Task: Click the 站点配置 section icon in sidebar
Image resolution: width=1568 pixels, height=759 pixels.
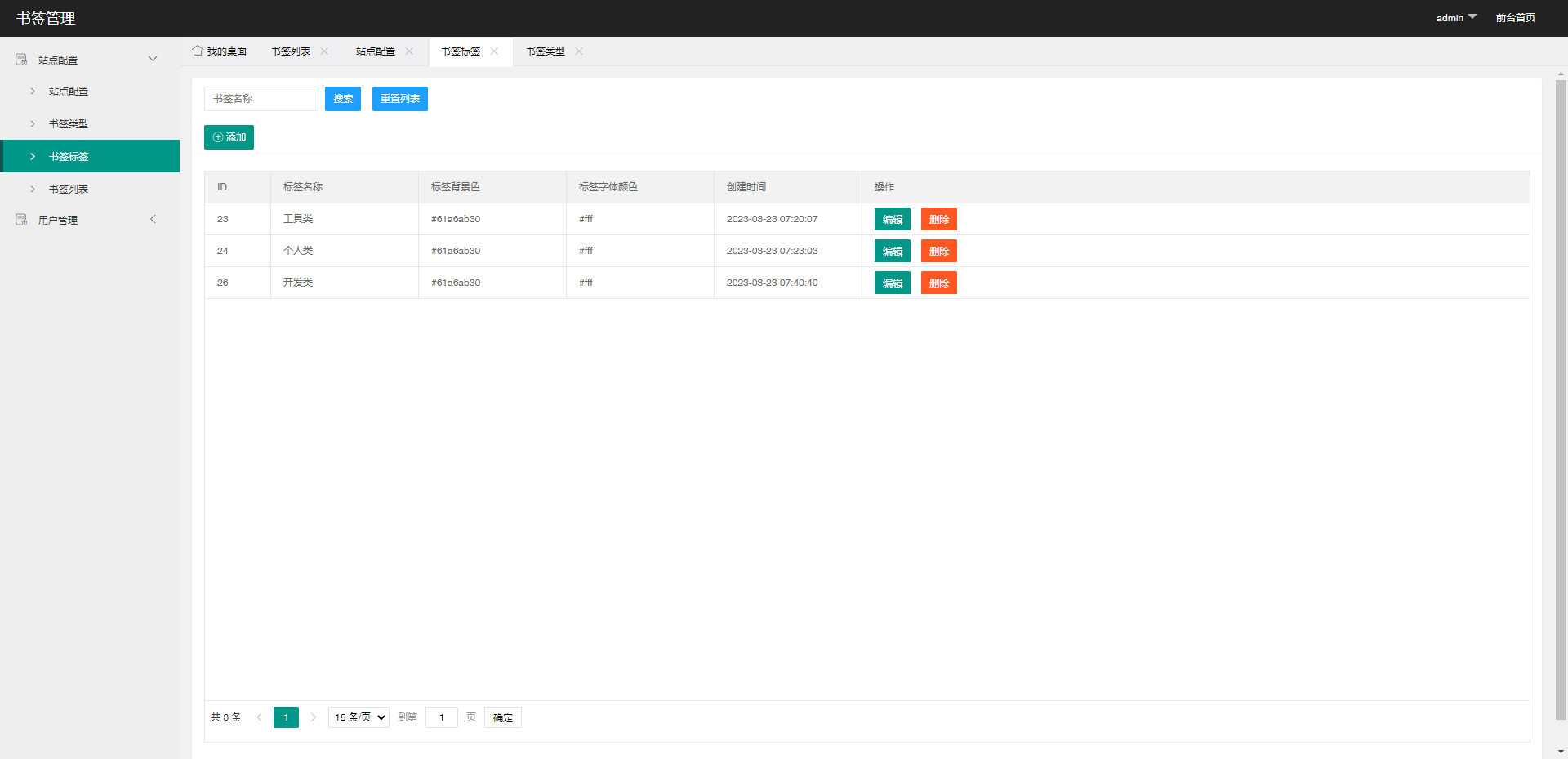Action: (20, 59)
